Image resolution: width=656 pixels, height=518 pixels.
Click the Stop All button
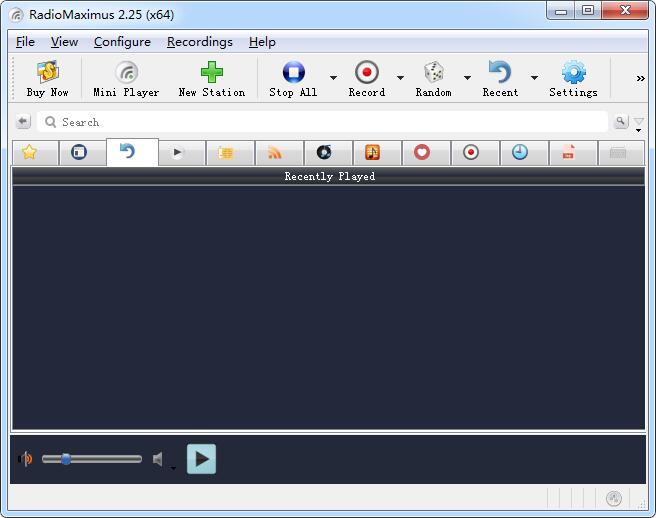point(293,79)
